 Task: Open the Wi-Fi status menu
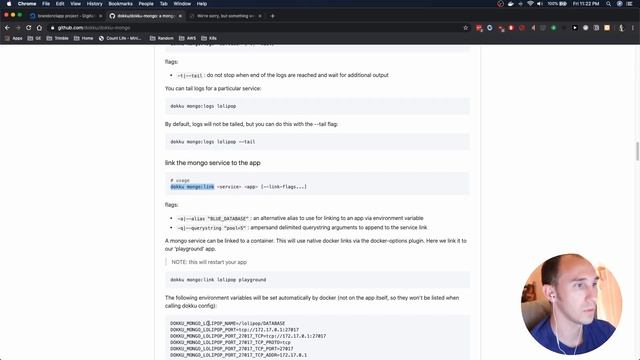tap(530, 4)
